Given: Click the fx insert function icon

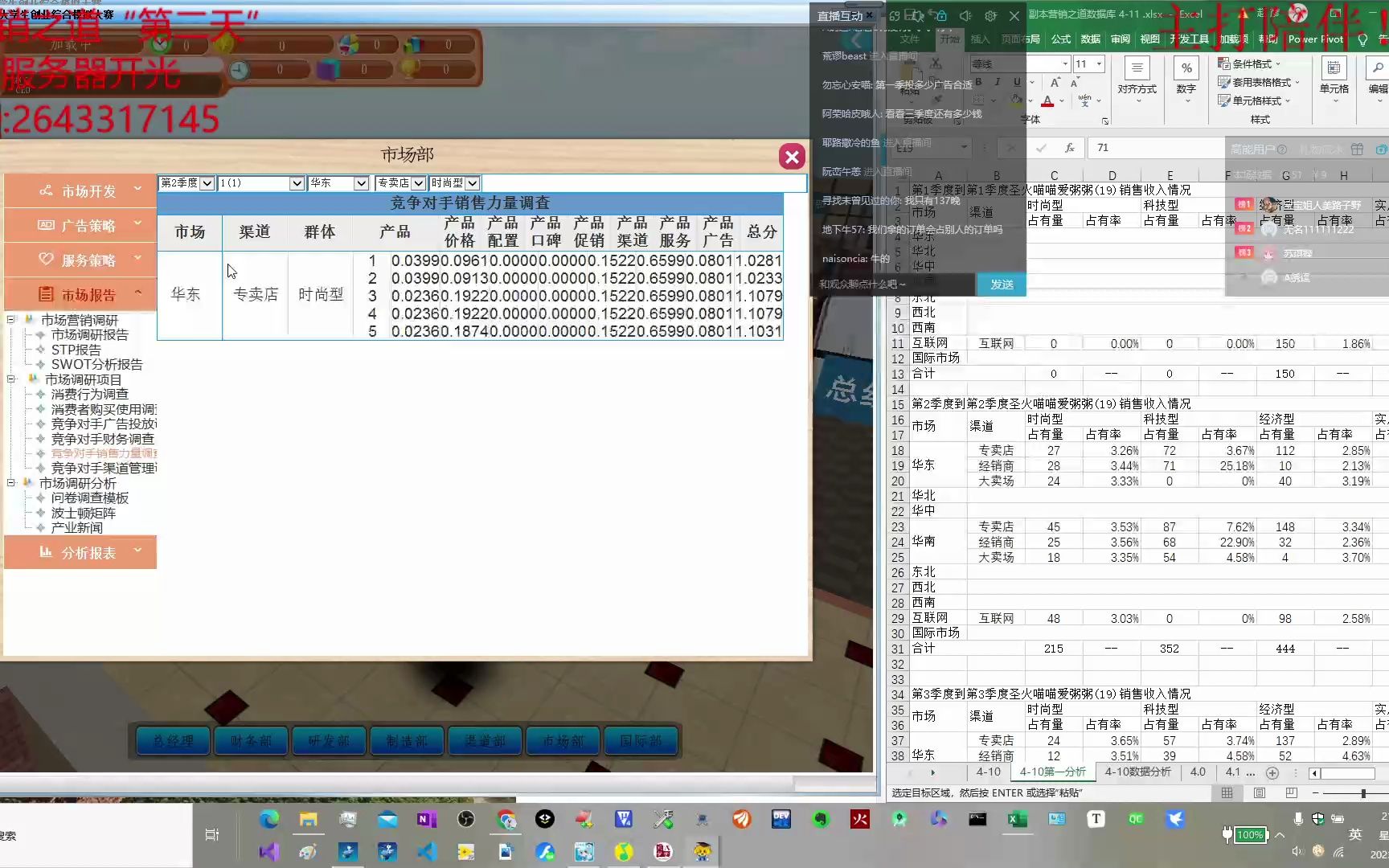Looking at the screenshot, I should [x=1070, y=148].
